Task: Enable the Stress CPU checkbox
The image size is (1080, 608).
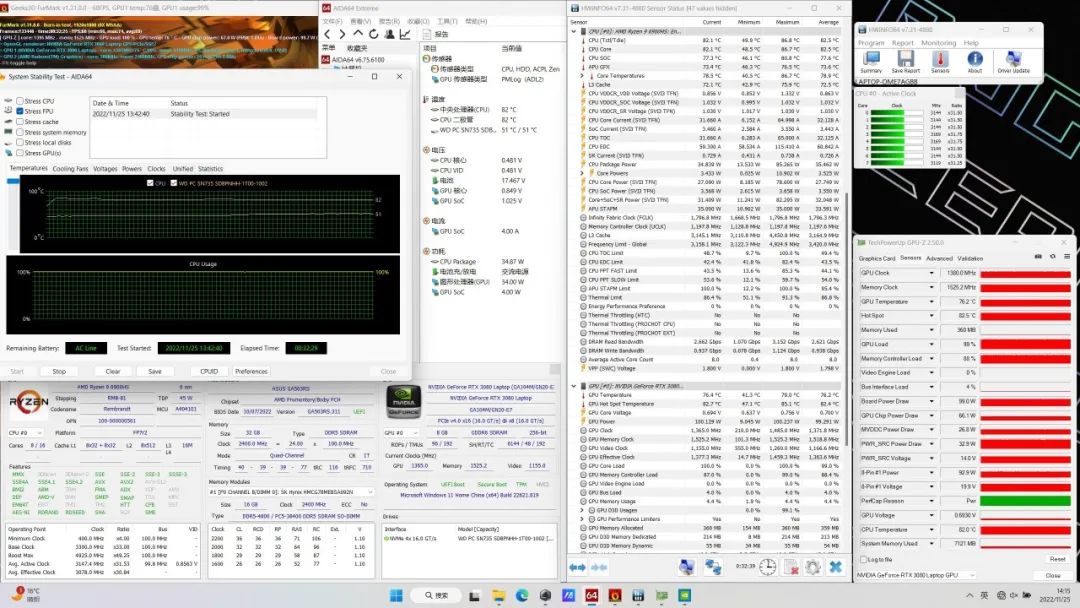Action: [x=20, y=101]
